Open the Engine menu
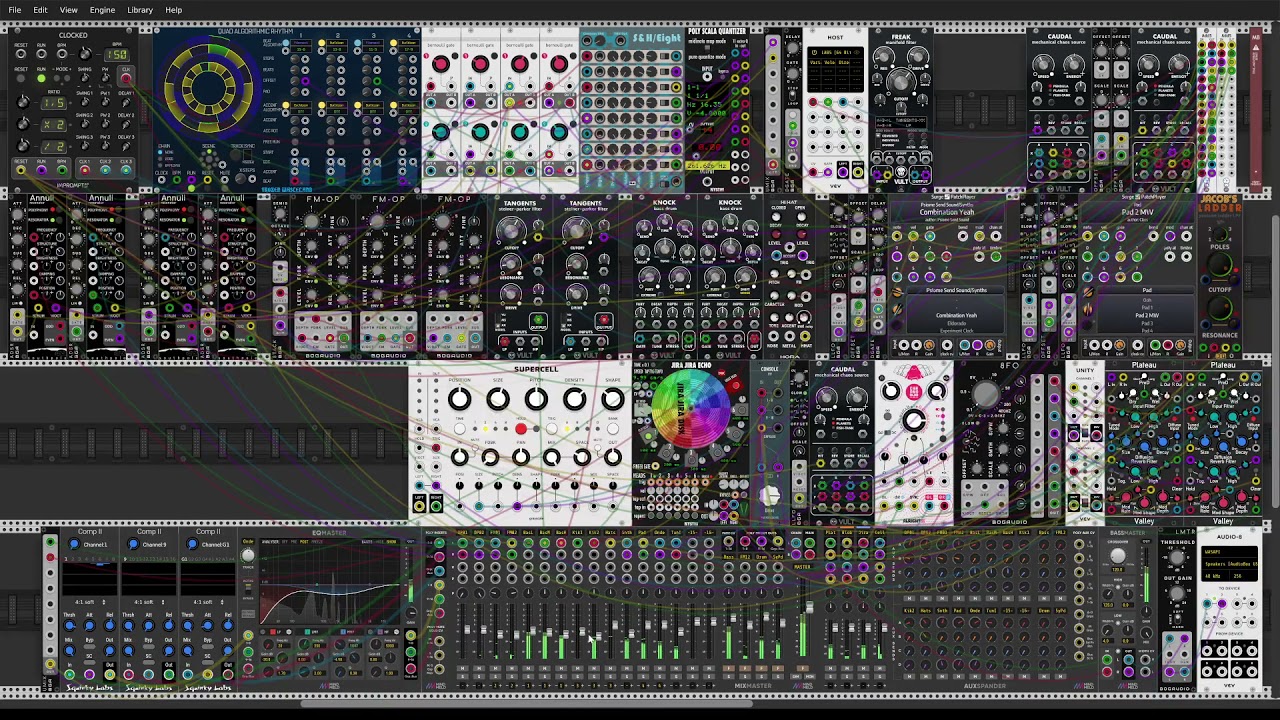 pos(102,10)
